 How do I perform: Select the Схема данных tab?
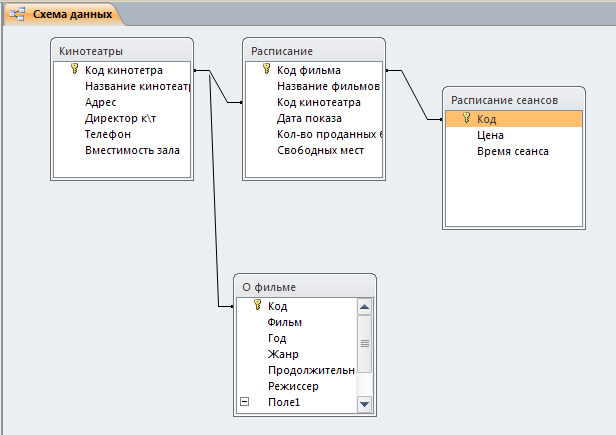pyautogui.click(x=63, y=14)
